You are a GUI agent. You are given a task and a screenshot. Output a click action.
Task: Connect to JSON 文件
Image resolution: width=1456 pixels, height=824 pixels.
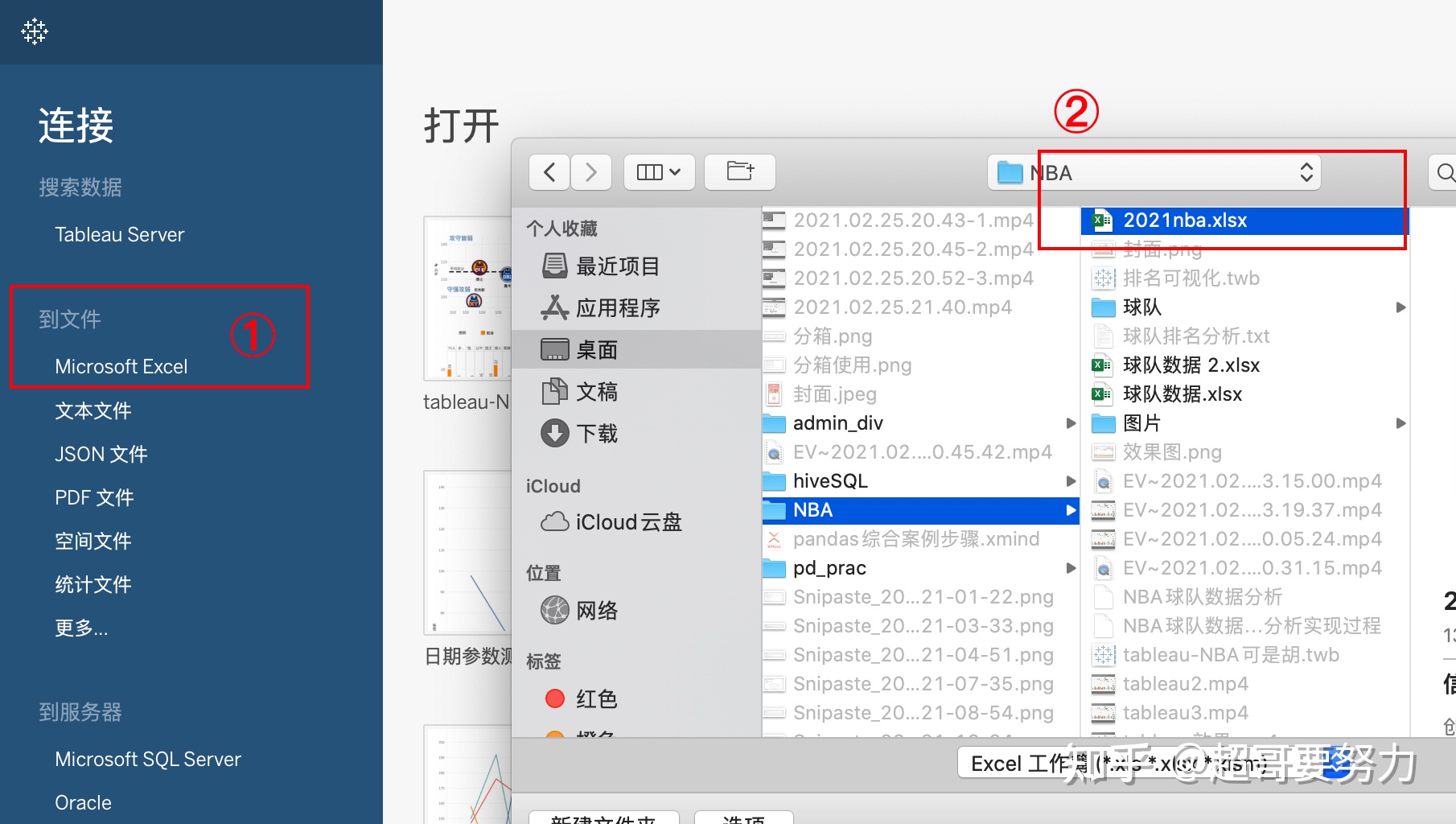[101, 455]
